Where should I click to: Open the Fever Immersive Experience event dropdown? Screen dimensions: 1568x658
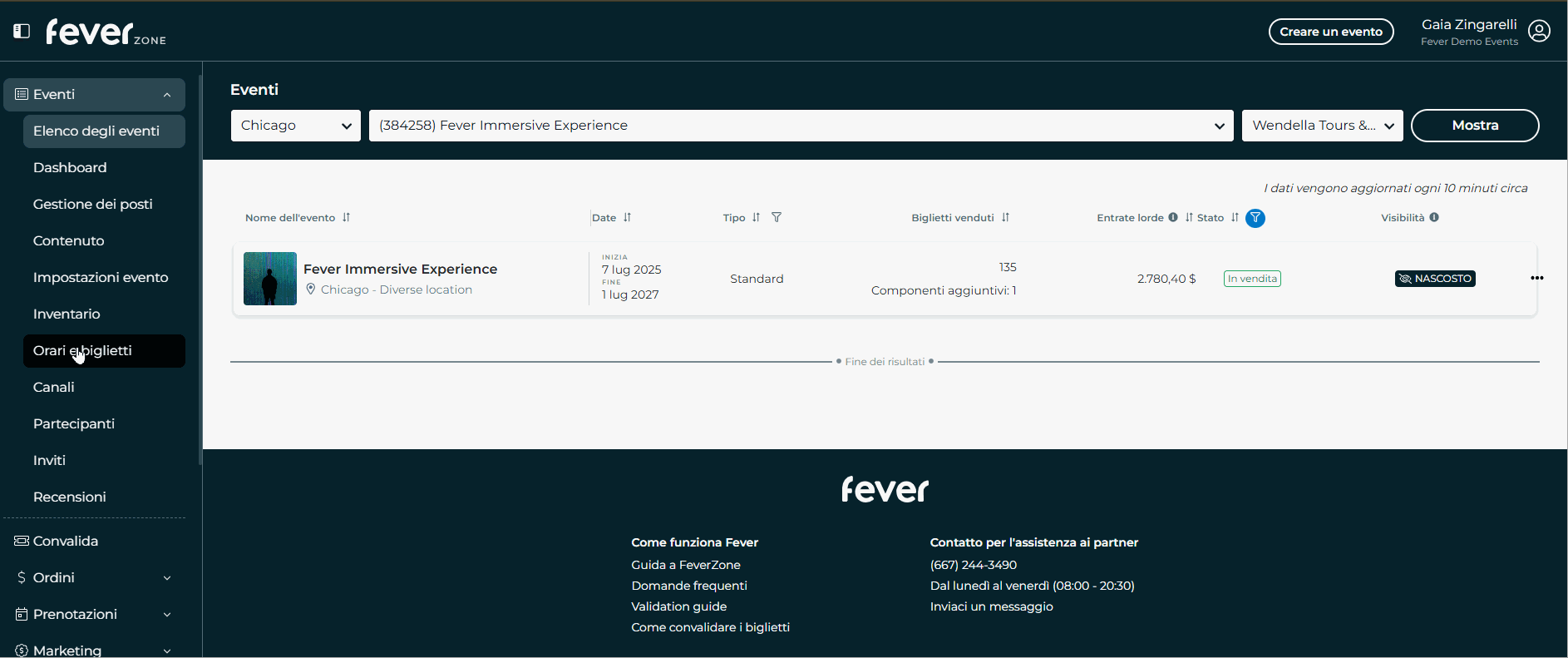[801, 126]
